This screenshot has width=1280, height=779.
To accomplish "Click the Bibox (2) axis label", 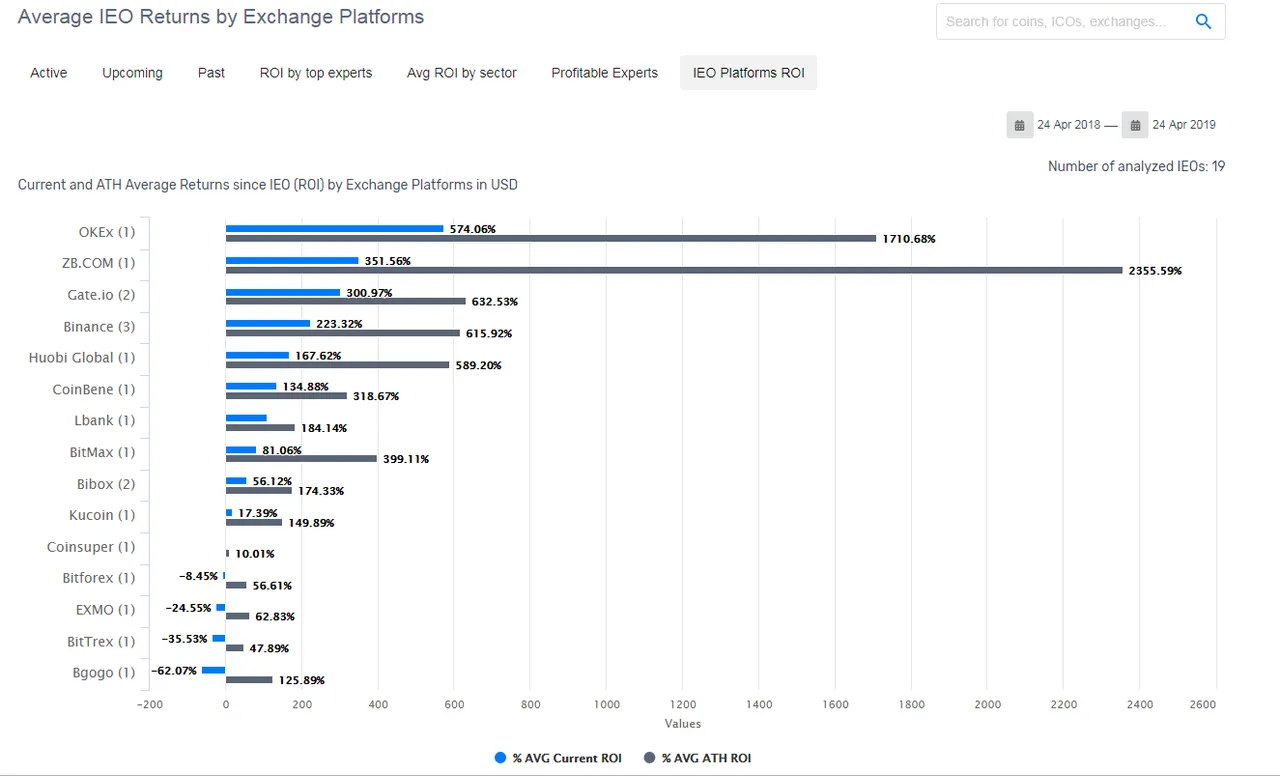I will click(106, 484).
